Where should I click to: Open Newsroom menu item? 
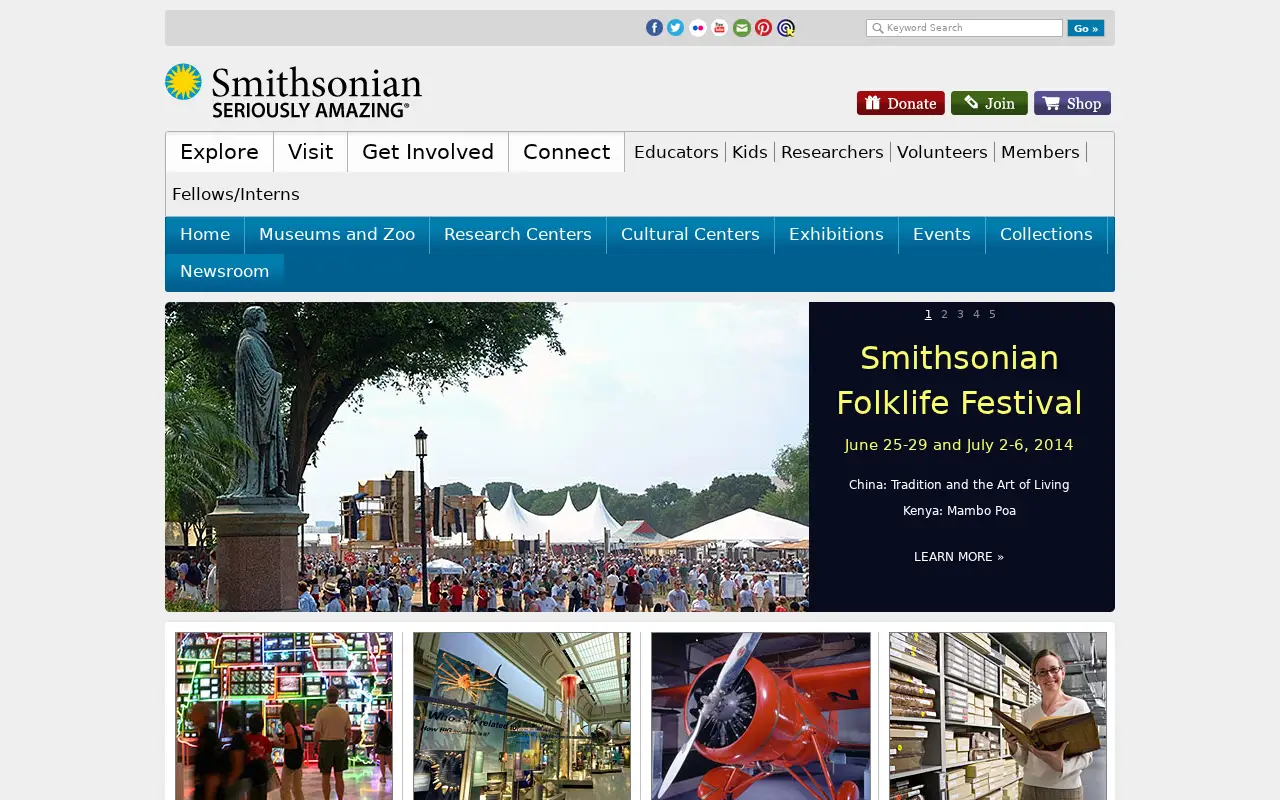(225, 271)
